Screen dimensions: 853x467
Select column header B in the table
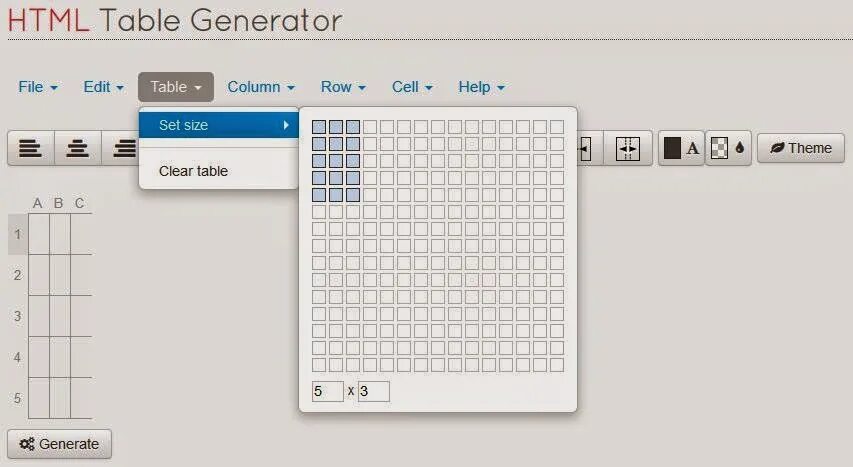coord(59,203)
